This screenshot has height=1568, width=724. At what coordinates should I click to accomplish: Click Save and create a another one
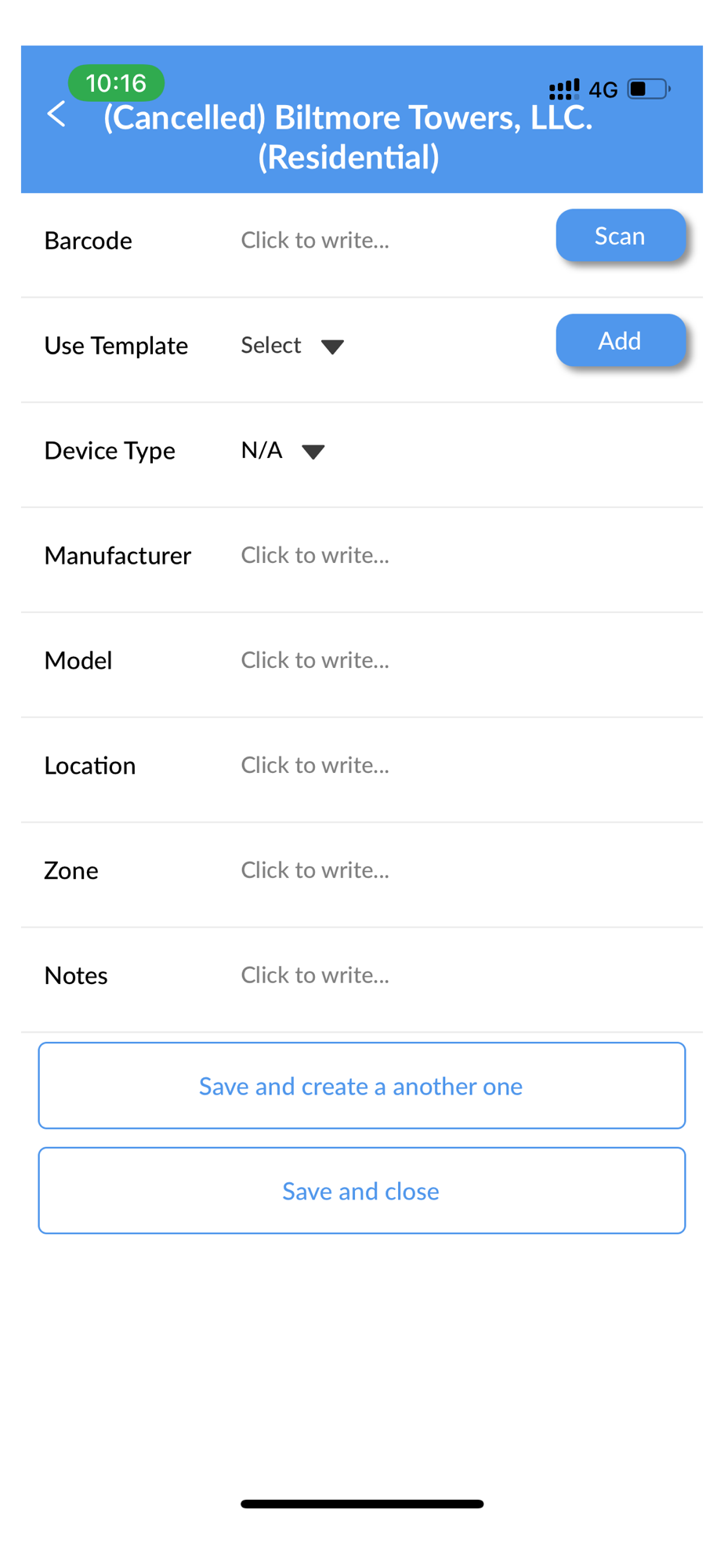tap(362, 1086)
